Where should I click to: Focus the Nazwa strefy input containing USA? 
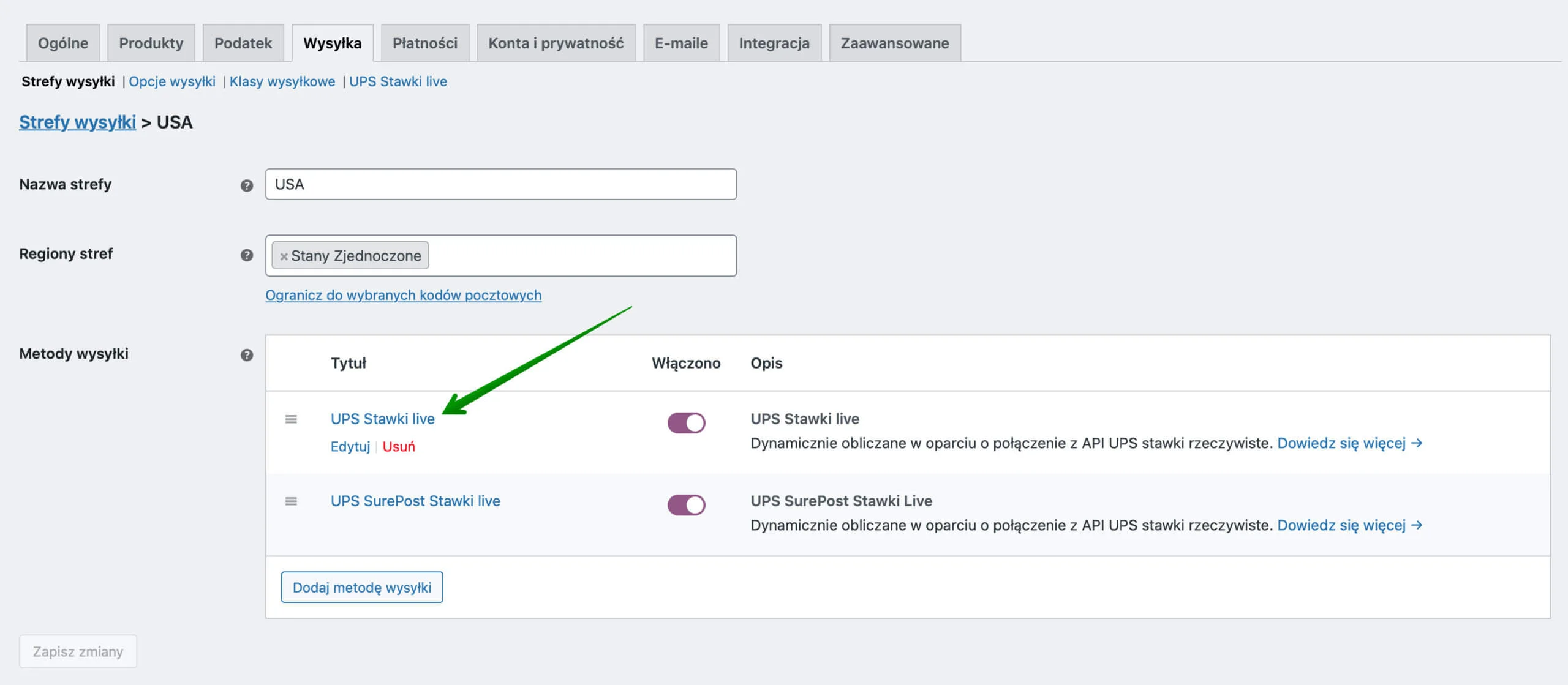pyautogui.click(x=501, y=184)
